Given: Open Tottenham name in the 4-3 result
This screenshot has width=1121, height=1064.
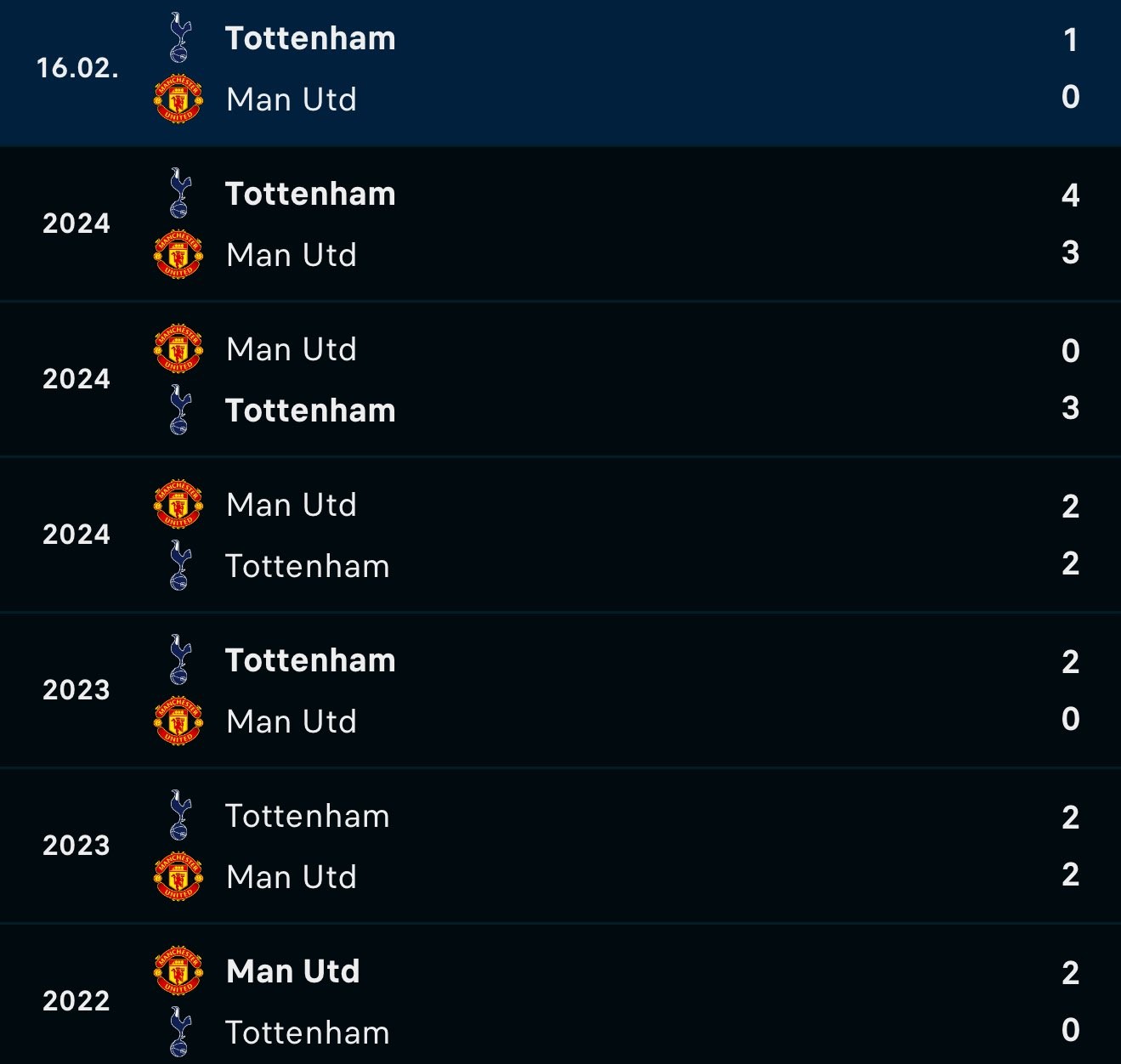Looking at the screenshot, I should pyautogui.click(x=310, y=194).
